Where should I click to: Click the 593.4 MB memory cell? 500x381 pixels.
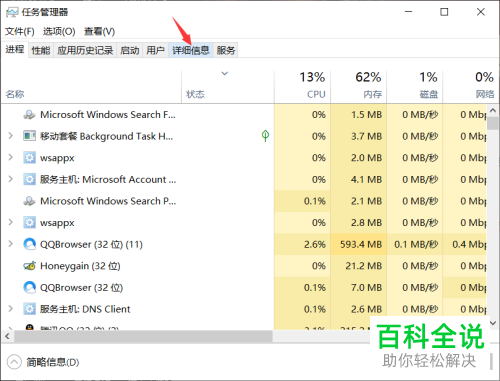[x=359, y=244]
